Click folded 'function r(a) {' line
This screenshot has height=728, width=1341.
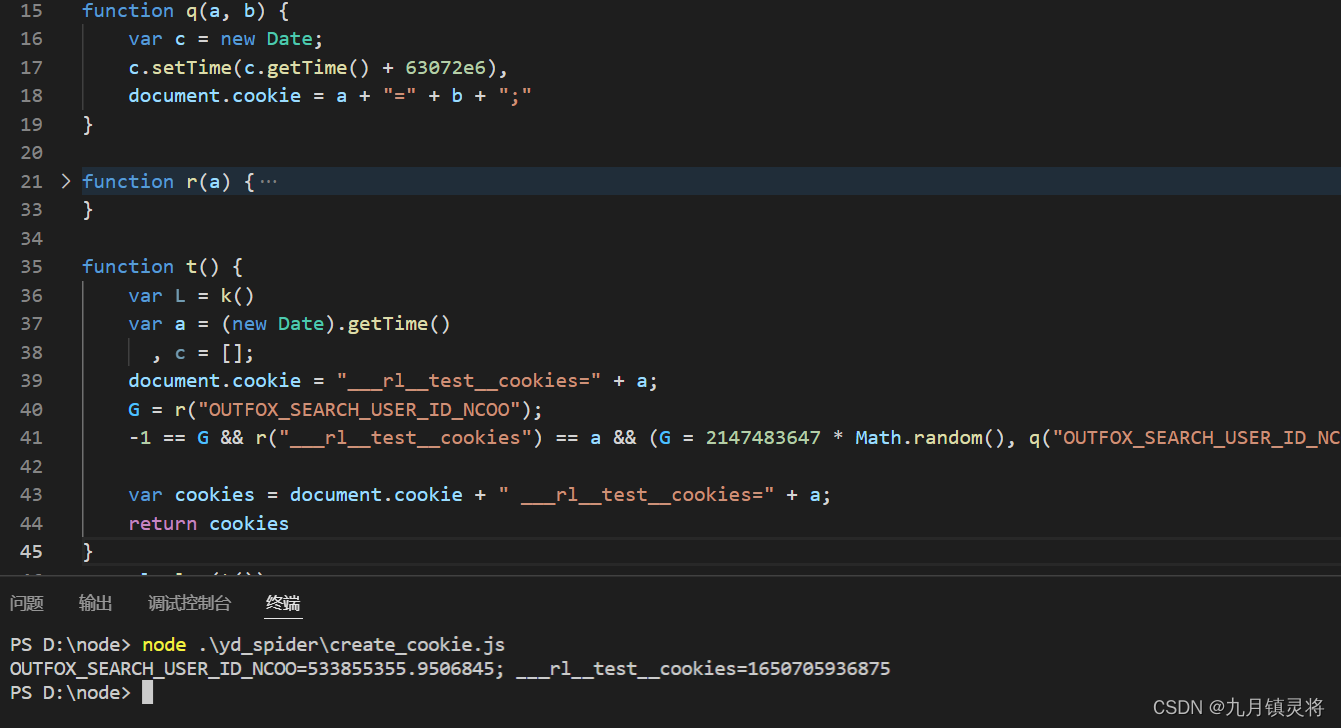(x=168, y=181)
